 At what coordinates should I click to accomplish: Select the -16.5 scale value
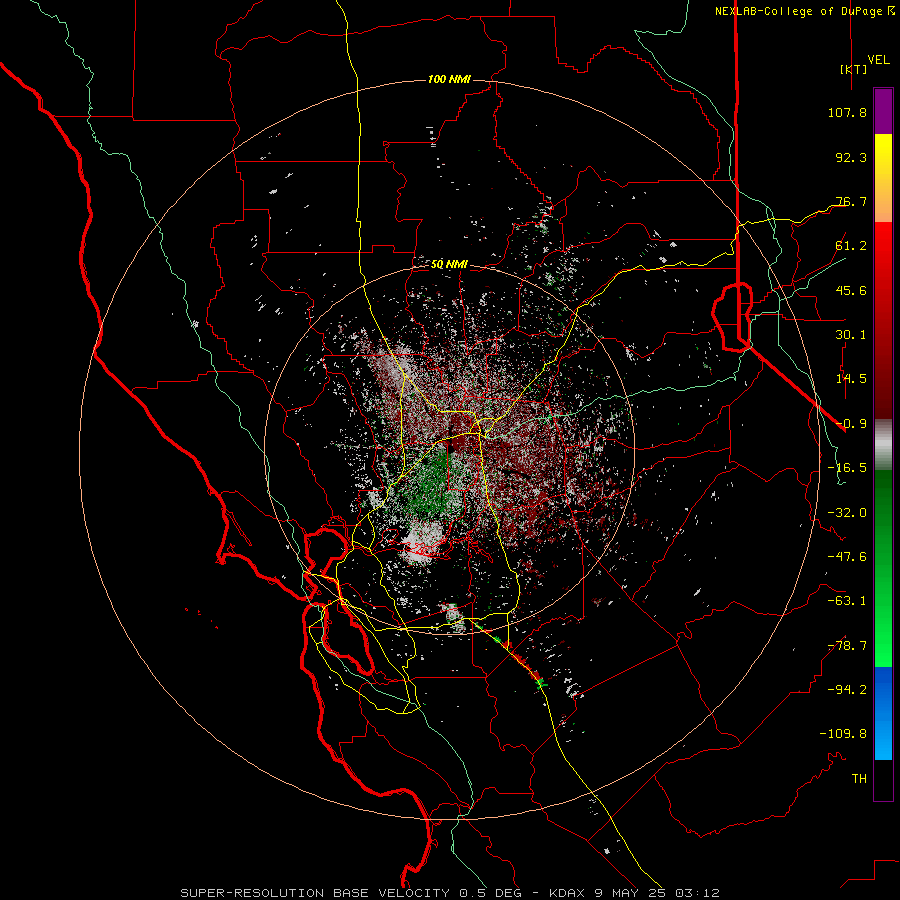coord(847,468)
